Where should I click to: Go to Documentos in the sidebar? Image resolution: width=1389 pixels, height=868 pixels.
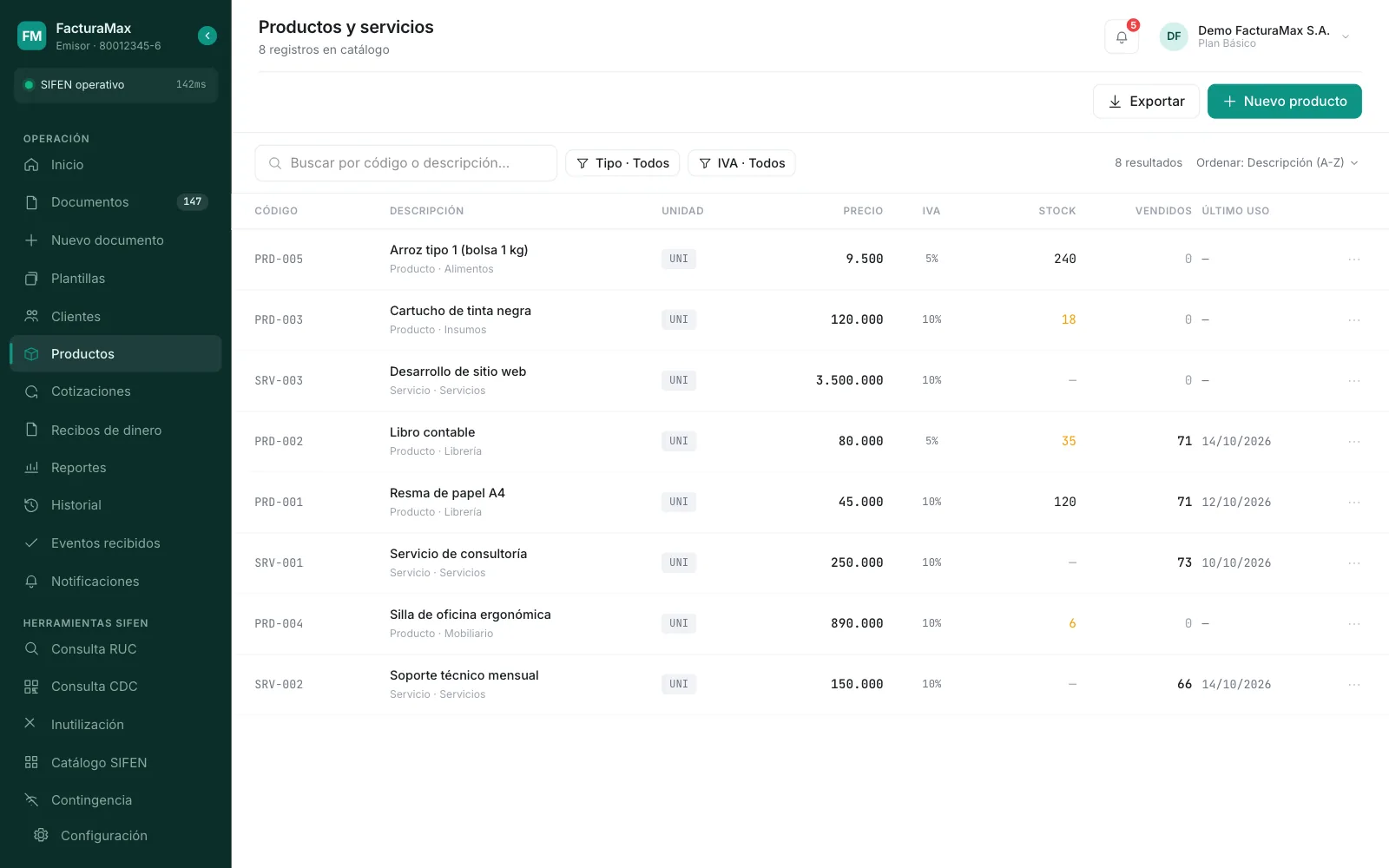115,202
